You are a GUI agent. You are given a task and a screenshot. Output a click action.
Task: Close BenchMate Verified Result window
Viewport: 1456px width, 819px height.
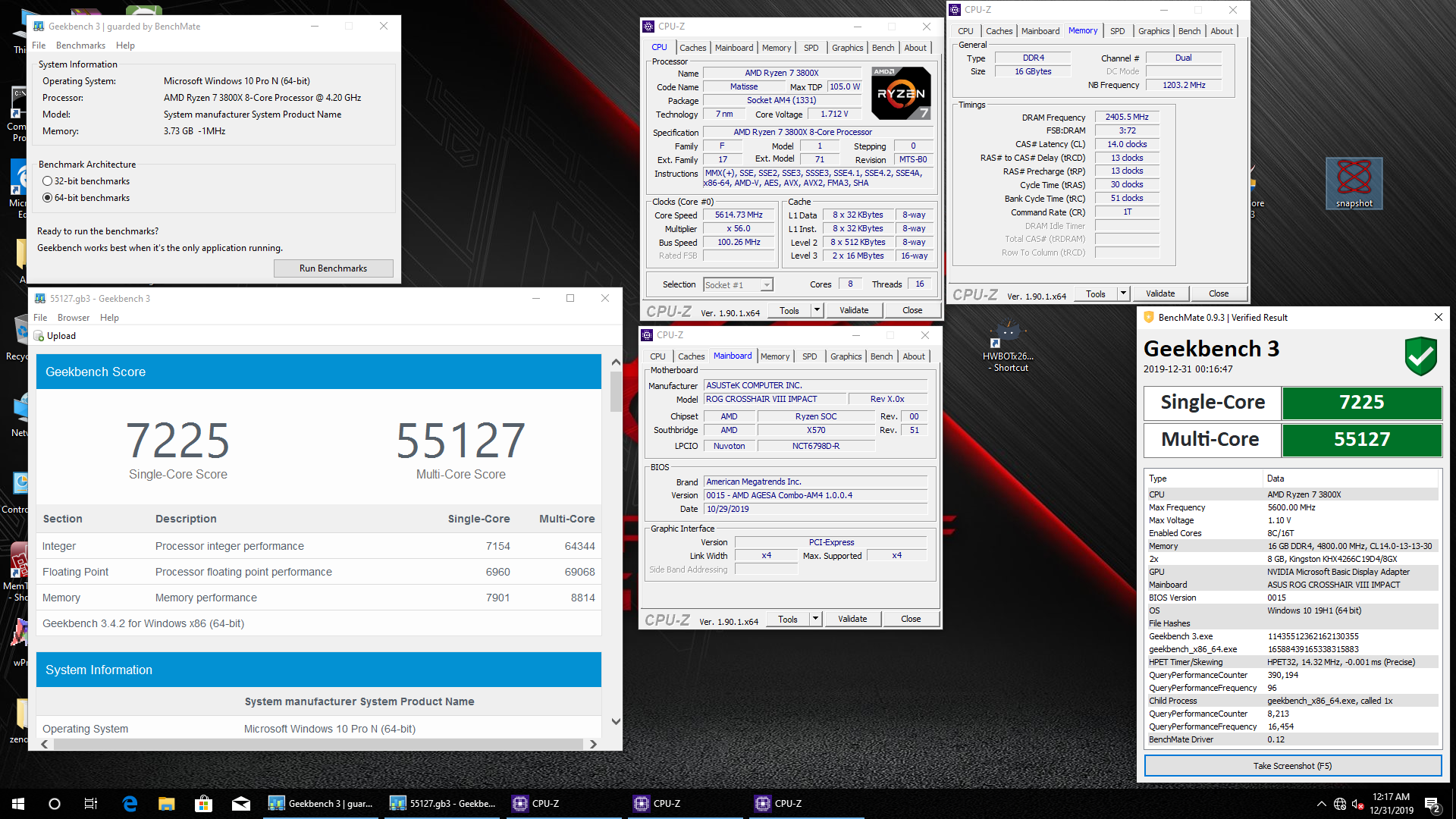(x=1438, y=318)
